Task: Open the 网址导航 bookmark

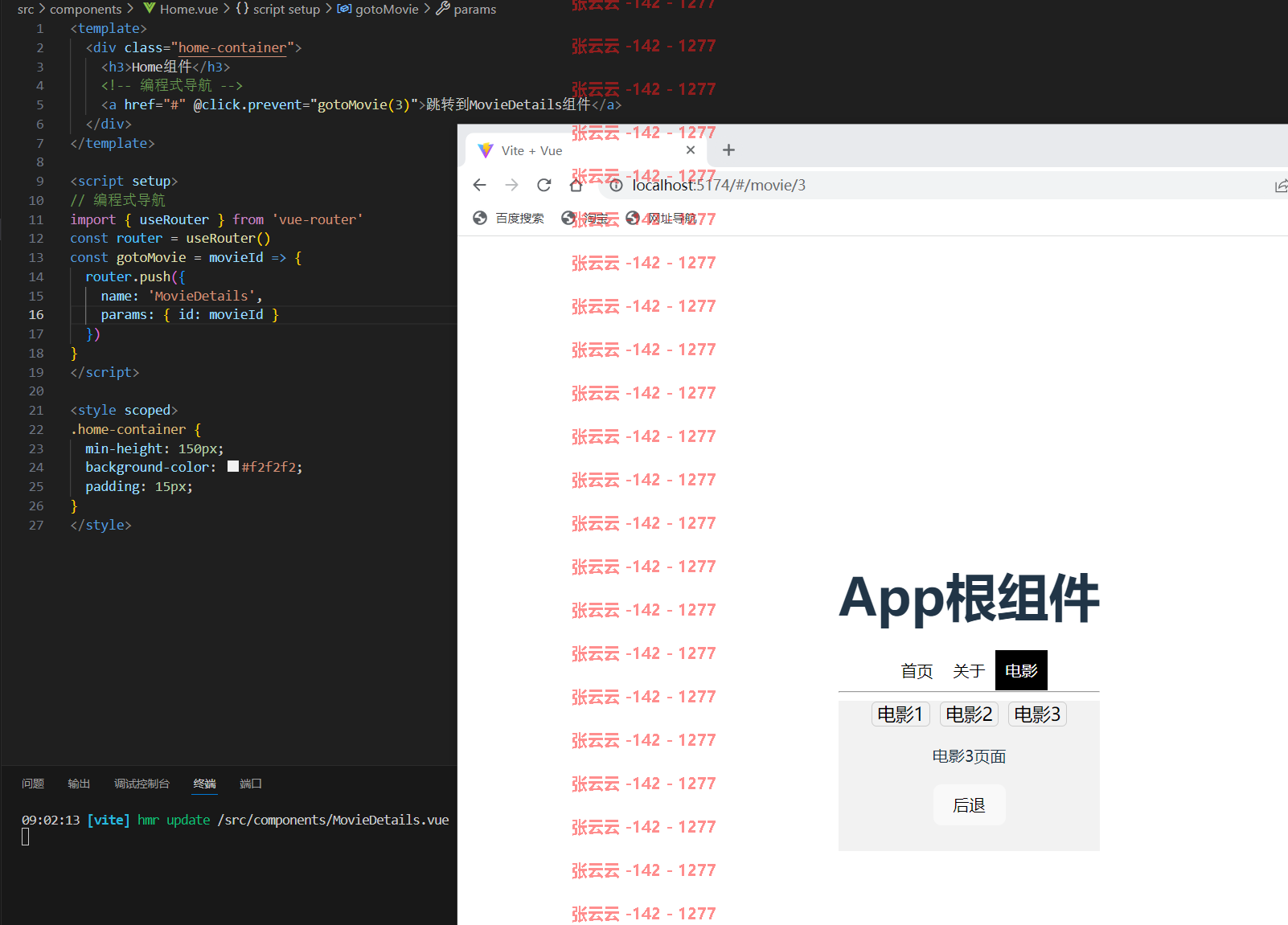Action: 661,218
